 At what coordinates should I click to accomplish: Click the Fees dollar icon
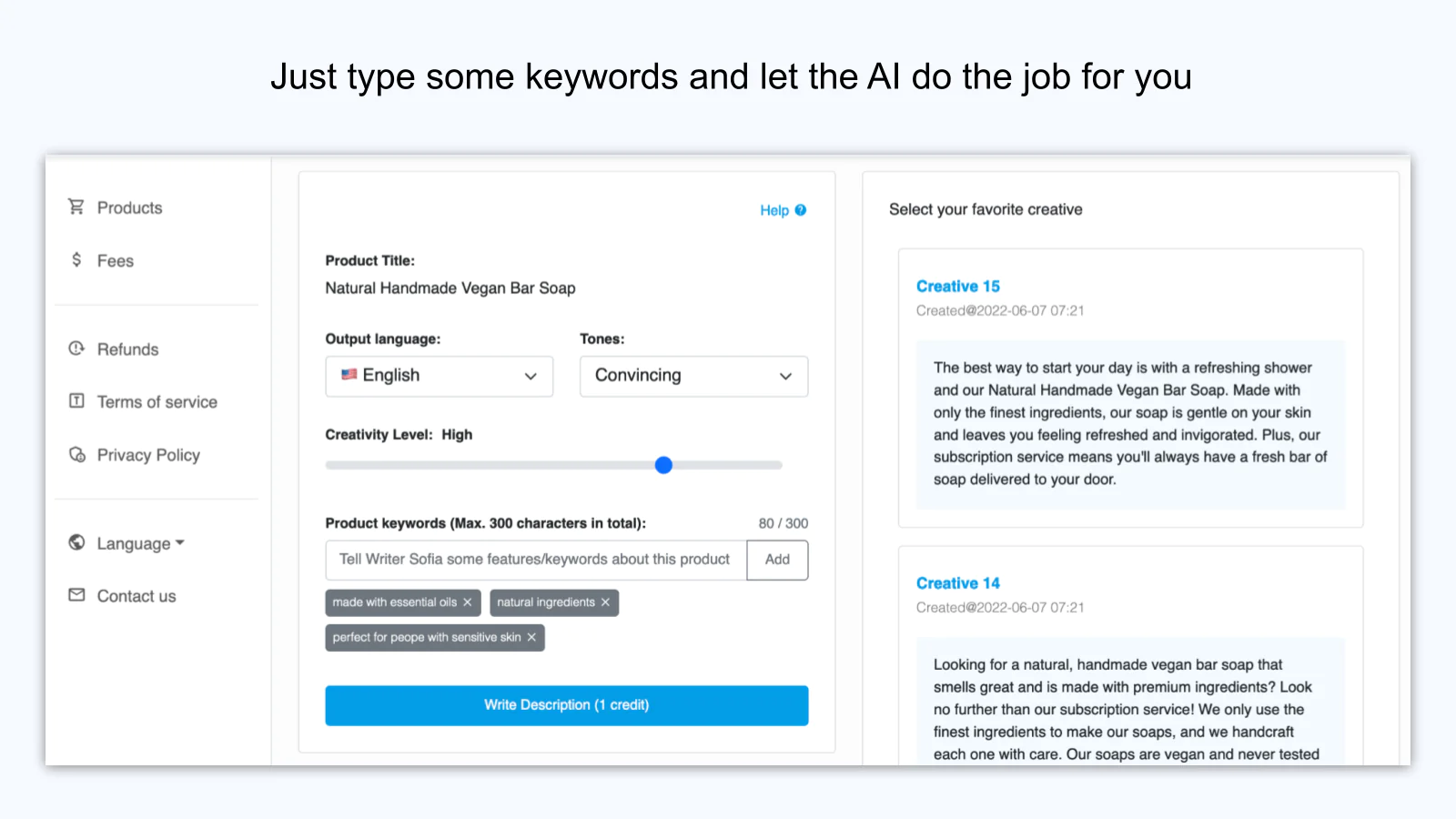[x=76, y=260]
